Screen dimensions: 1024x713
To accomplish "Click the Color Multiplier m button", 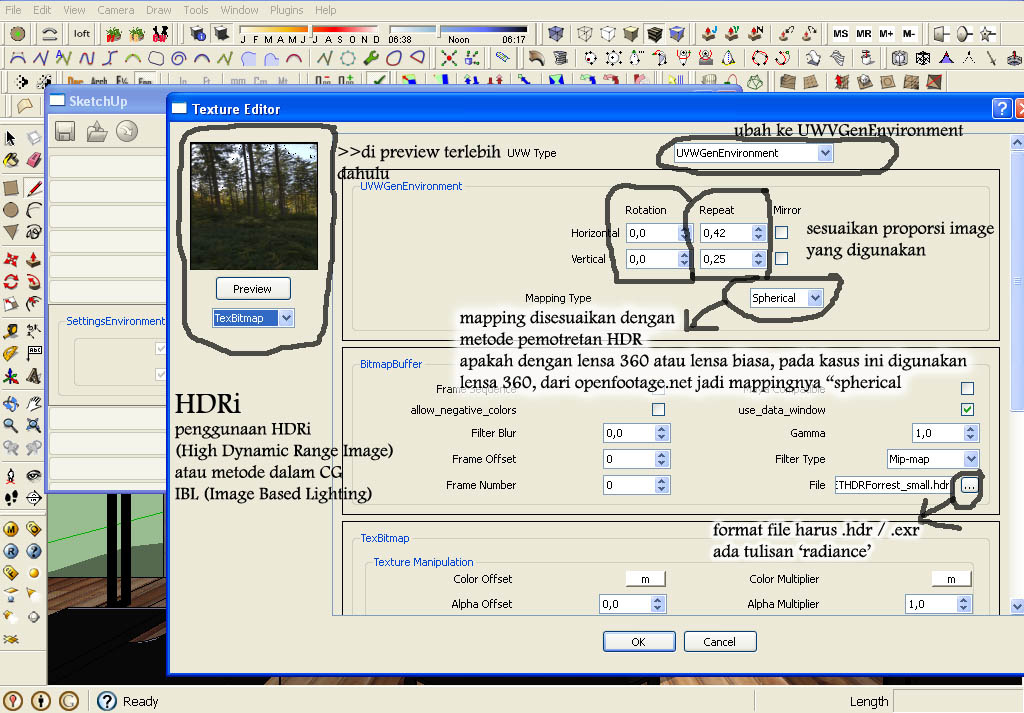I will click(x=951, y=579).
